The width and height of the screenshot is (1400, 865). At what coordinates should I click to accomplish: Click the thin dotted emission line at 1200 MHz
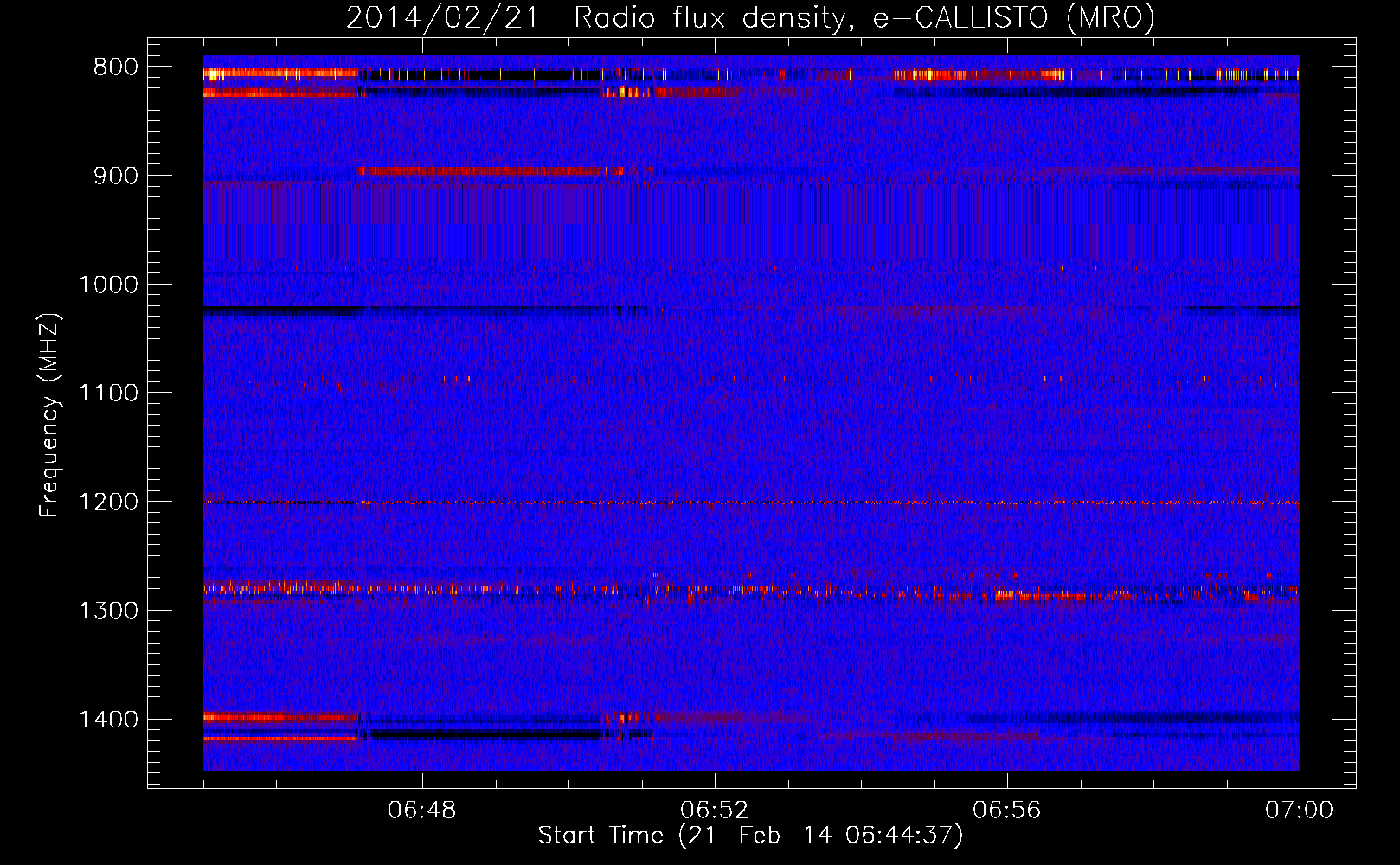751,503
